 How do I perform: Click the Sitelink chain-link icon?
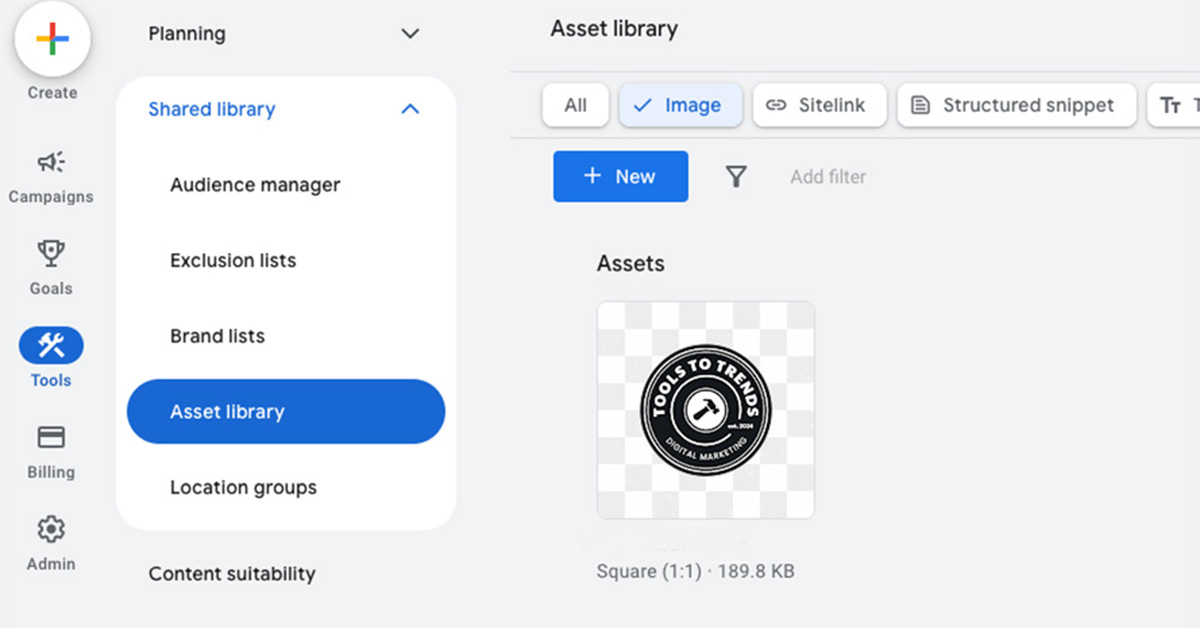pos(776,105)
